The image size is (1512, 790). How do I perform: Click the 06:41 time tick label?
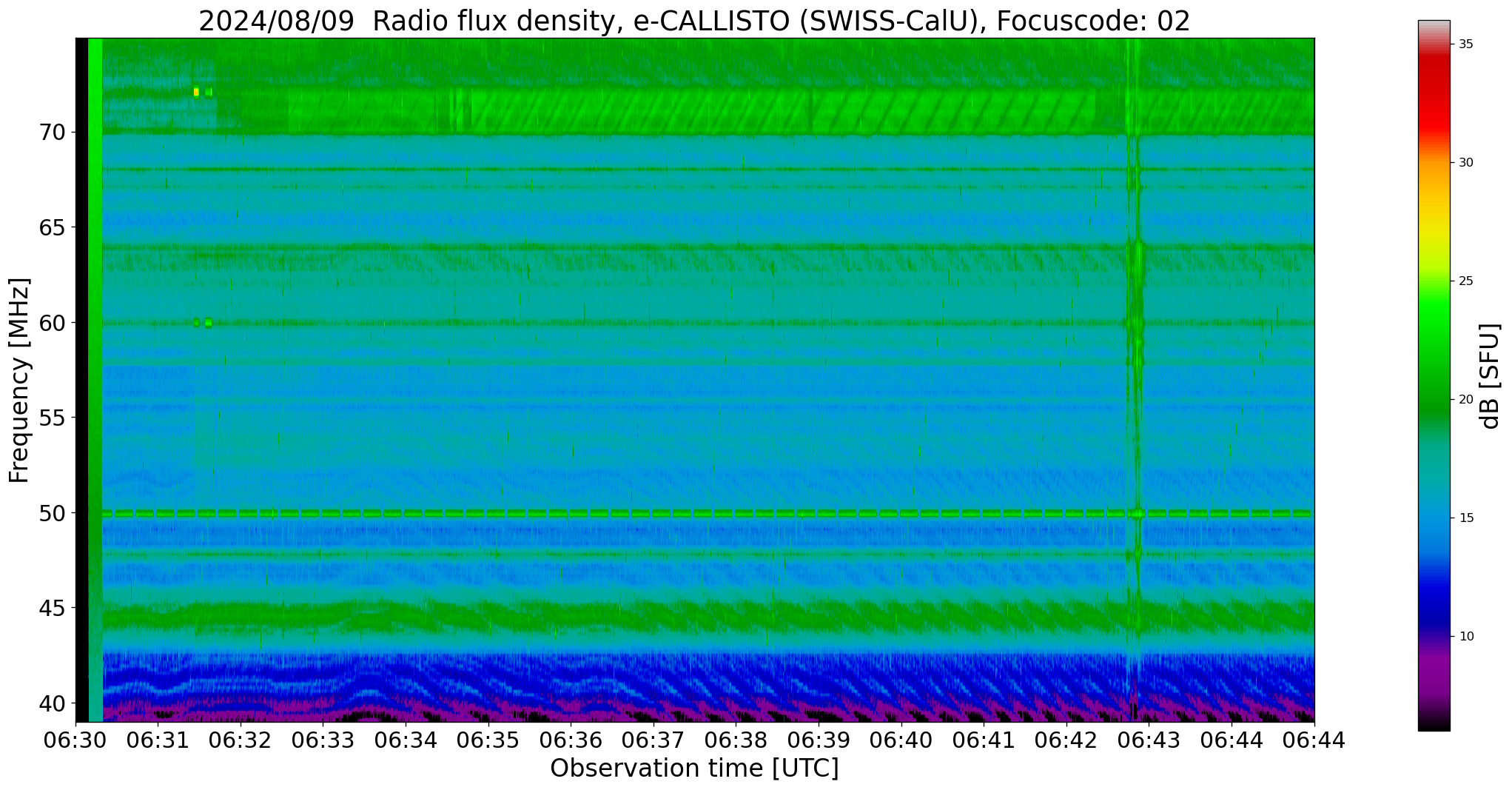[x=984, y=740]
